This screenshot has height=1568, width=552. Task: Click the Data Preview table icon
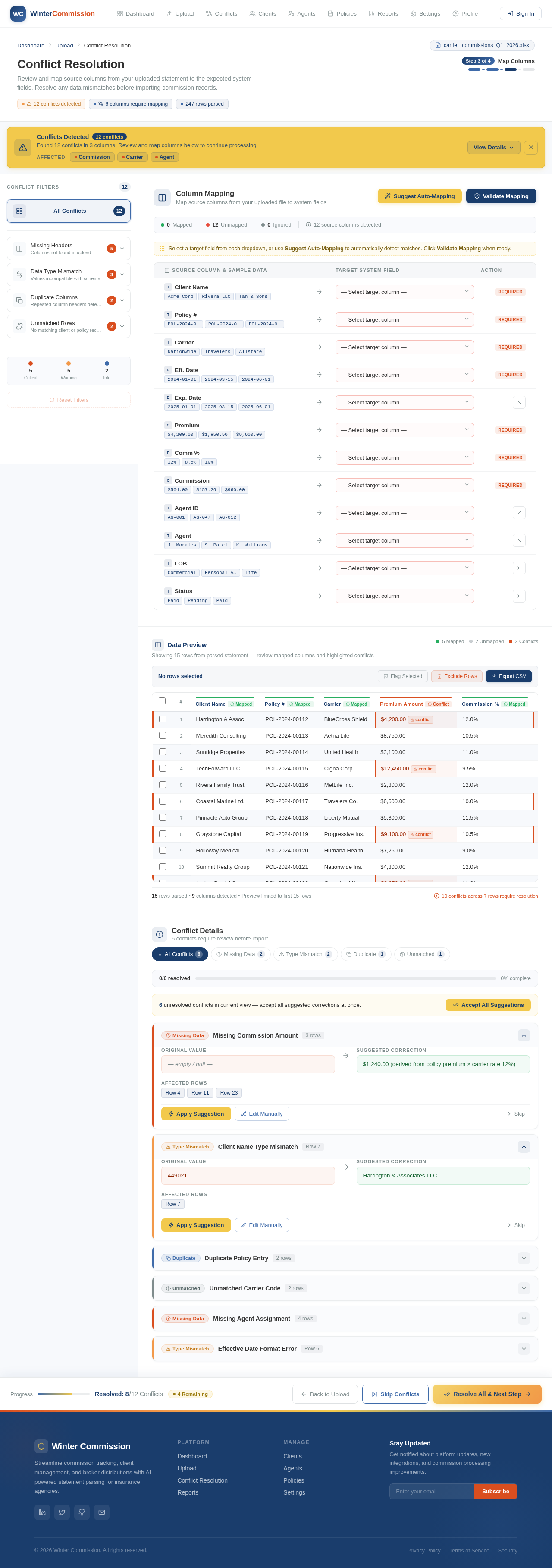(157, 645)
